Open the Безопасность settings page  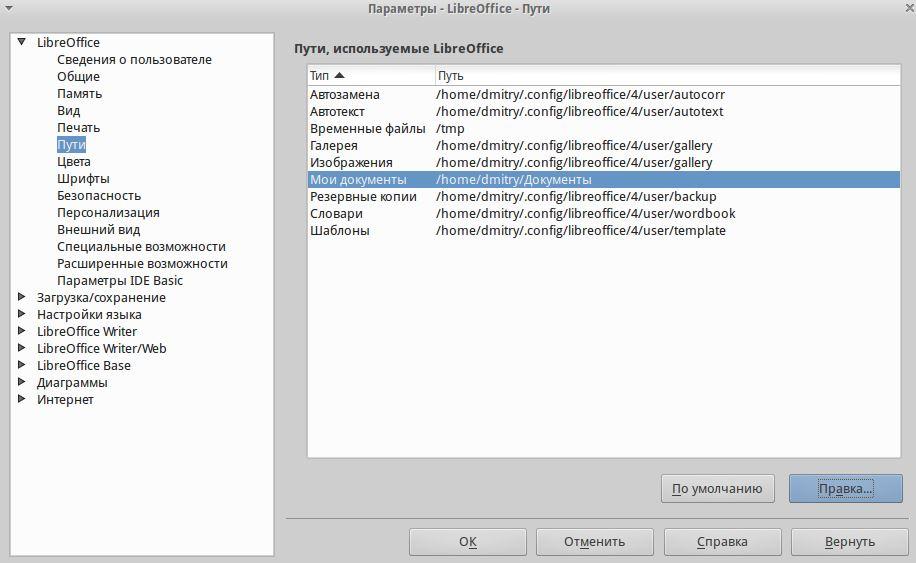pos(99,196)
